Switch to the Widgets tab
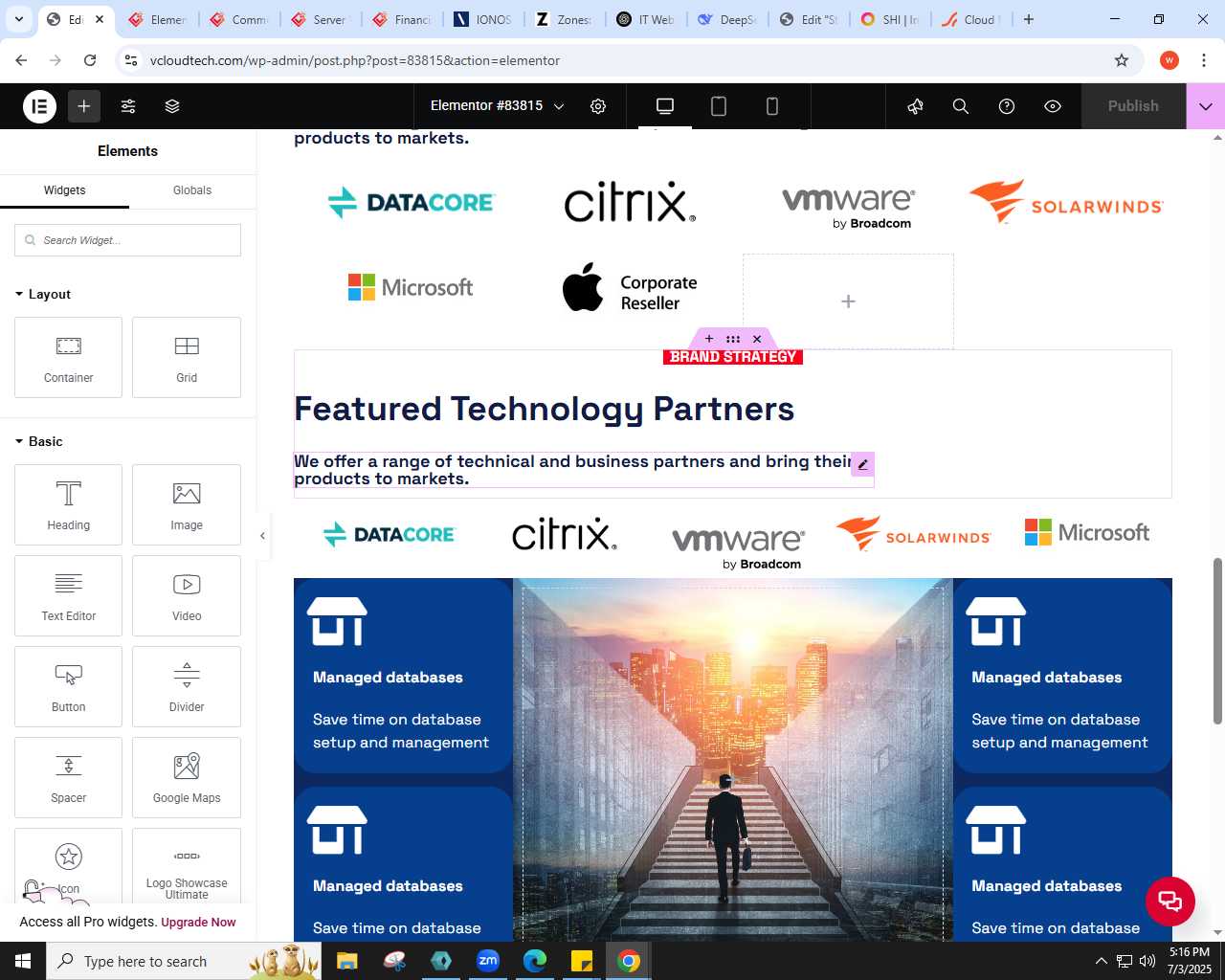Screen dimensions: 1225x980 pyautogui.click(x=64, y=190)
